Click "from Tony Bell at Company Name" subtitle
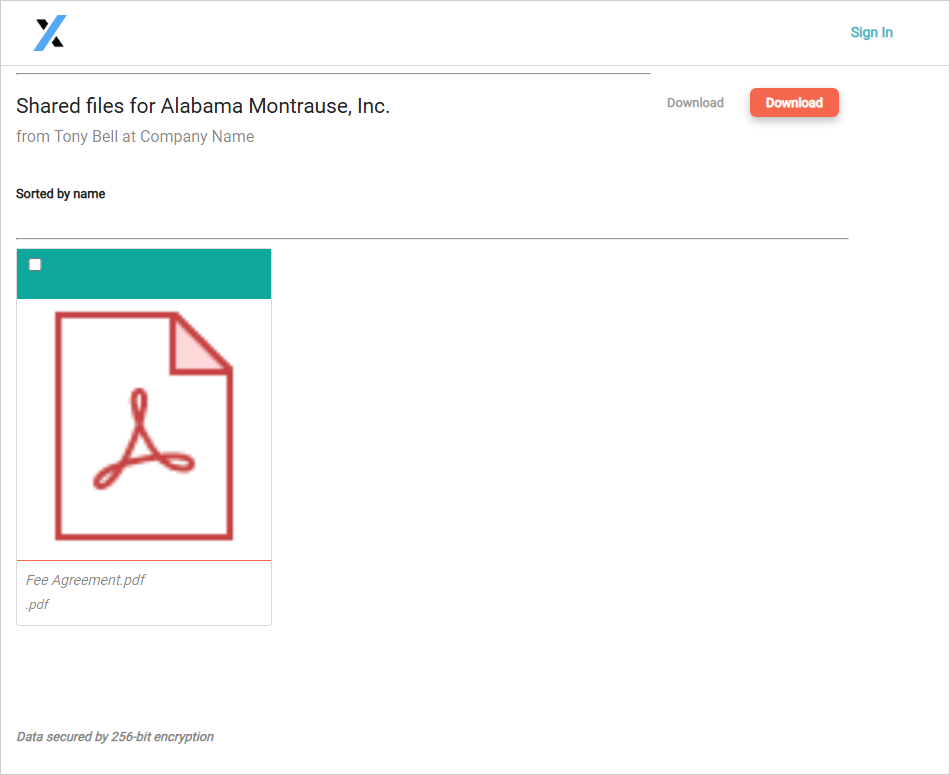 click(135, 137)
